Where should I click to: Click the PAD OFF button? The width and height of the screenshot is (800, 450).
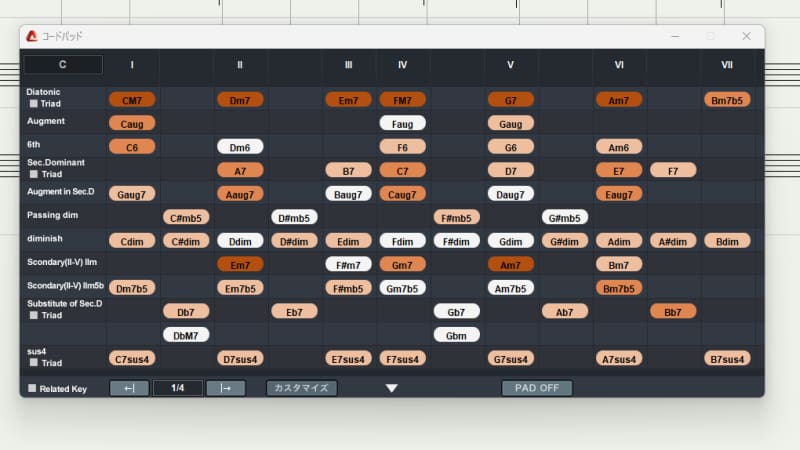[x=537, y=388]
